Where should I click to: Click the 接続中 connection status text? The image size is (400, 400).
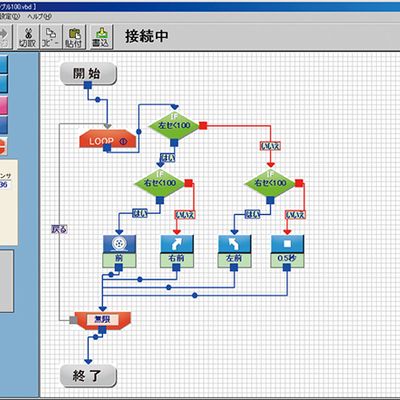(x=147, y=36)
